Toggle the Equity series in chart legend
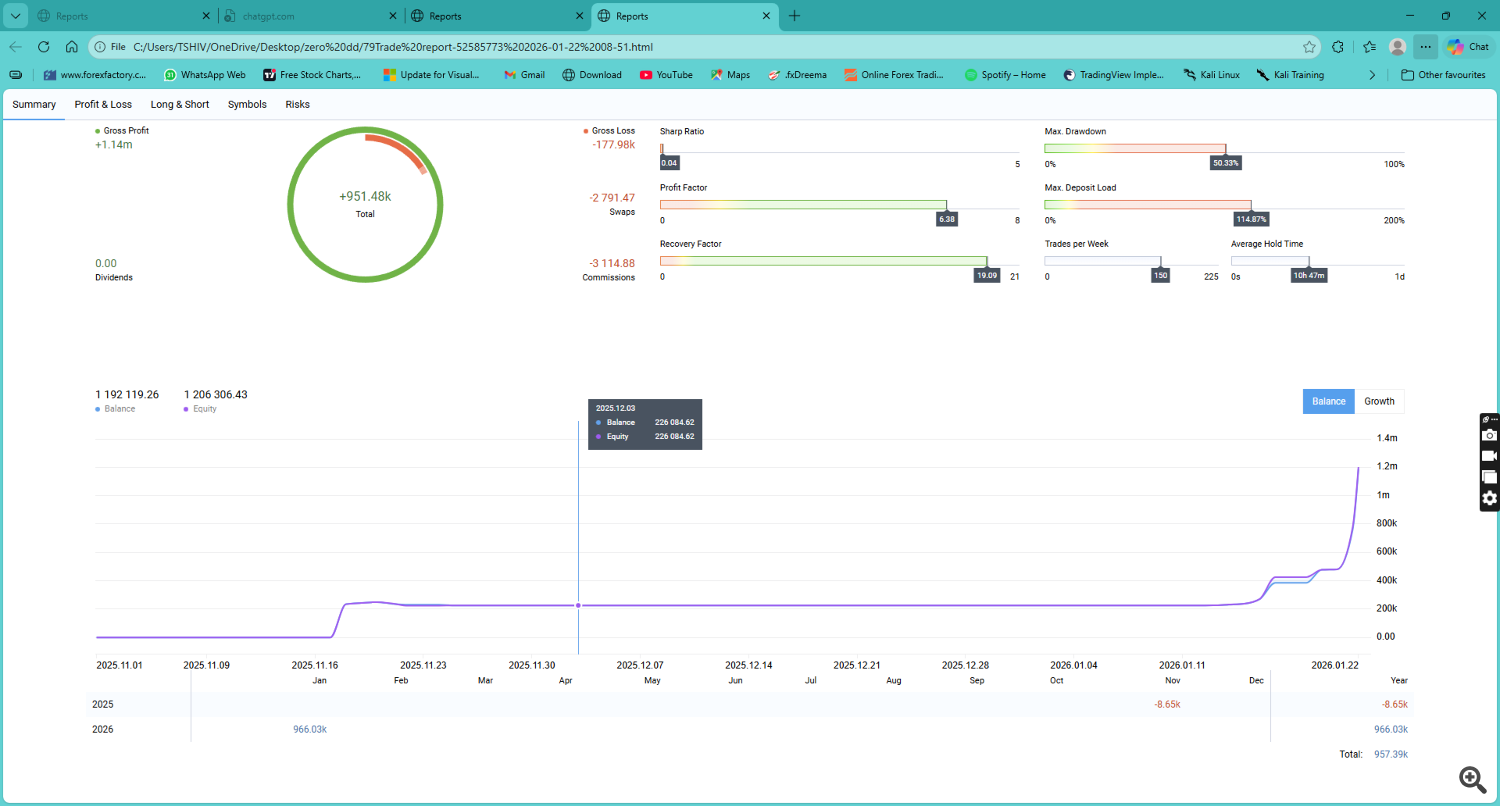Image resolution: width=1500 pixels, height=806 pixels. (x=202, y=409)
